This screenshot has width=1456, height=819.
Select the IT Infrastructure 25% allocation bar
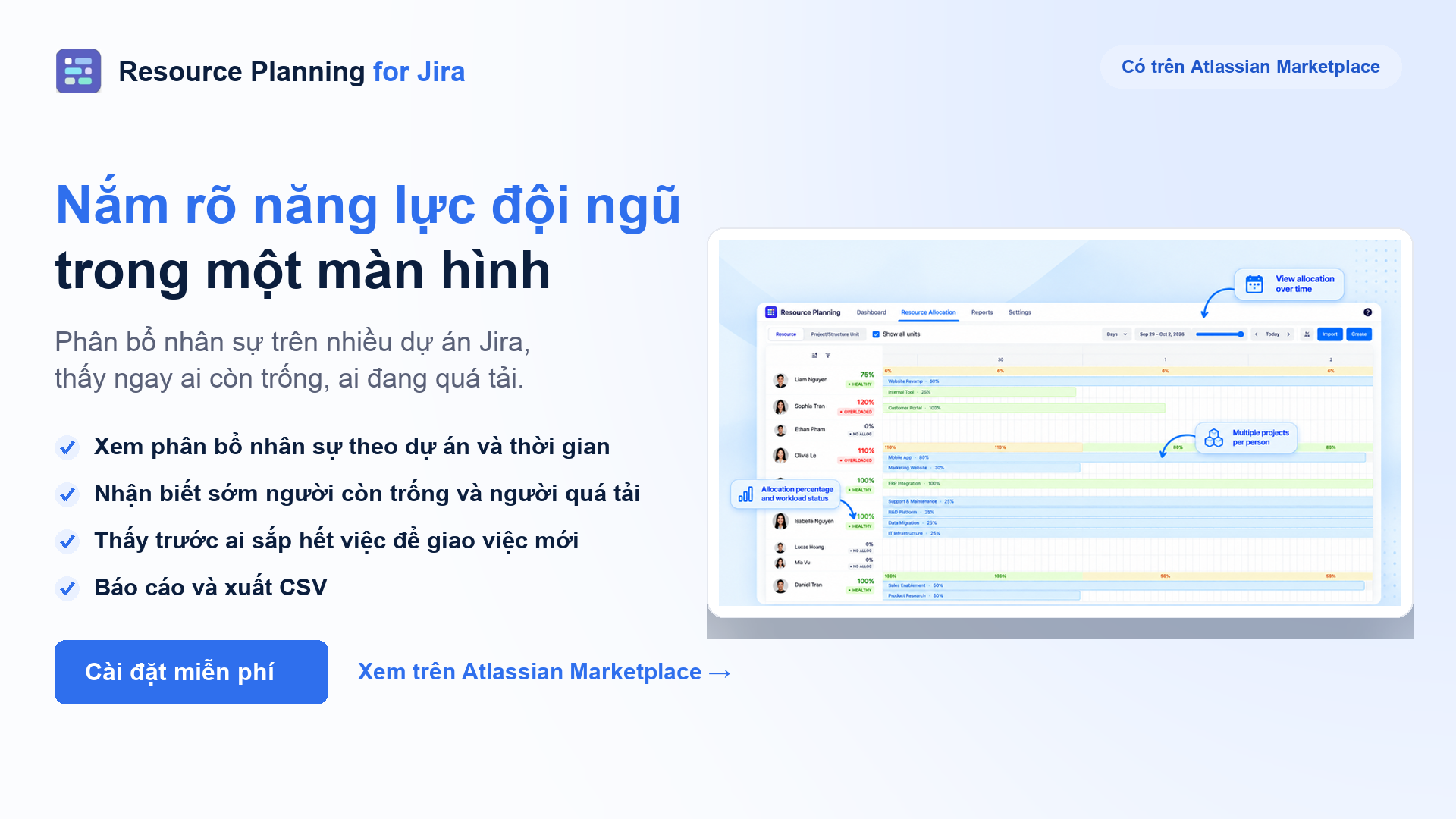(x=1128, y=533)
